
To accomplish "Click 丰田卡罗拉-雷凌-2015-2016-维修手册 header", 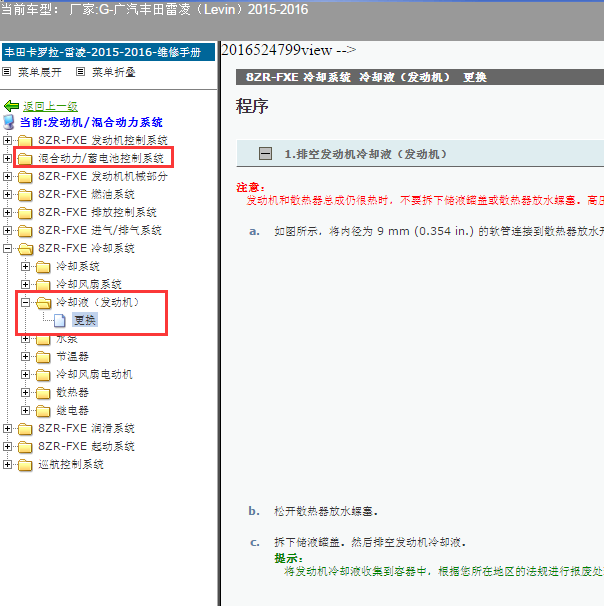I will coord(109,52).
